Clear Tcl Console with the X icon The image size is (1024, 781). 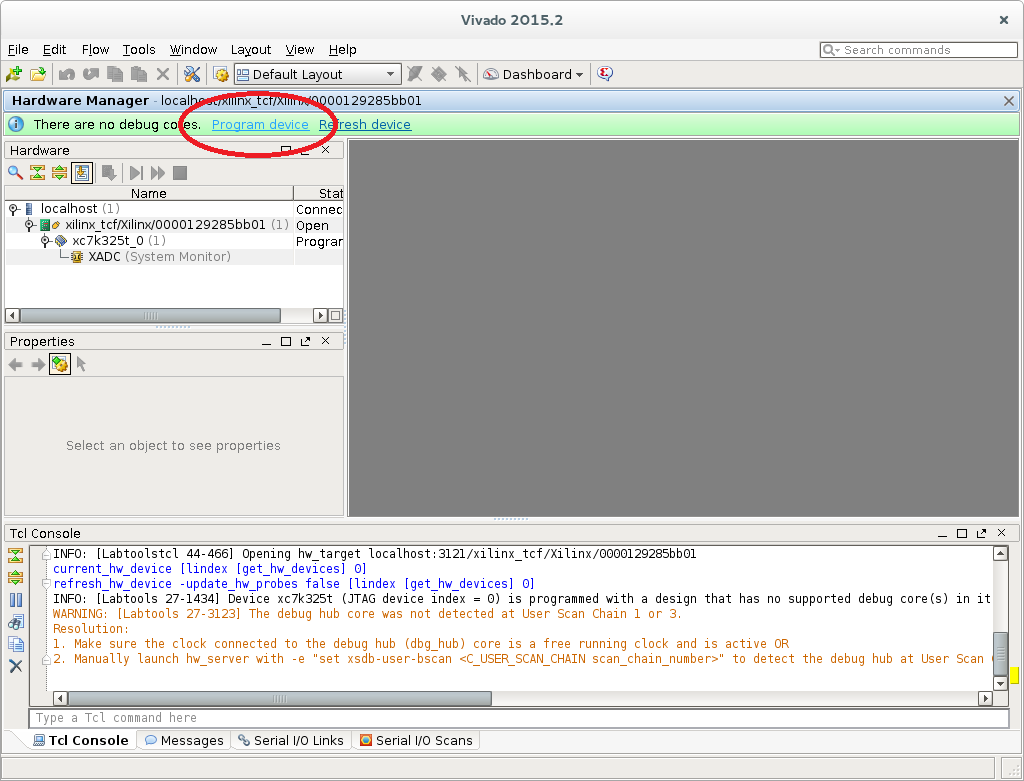click(x=16, y=666)
